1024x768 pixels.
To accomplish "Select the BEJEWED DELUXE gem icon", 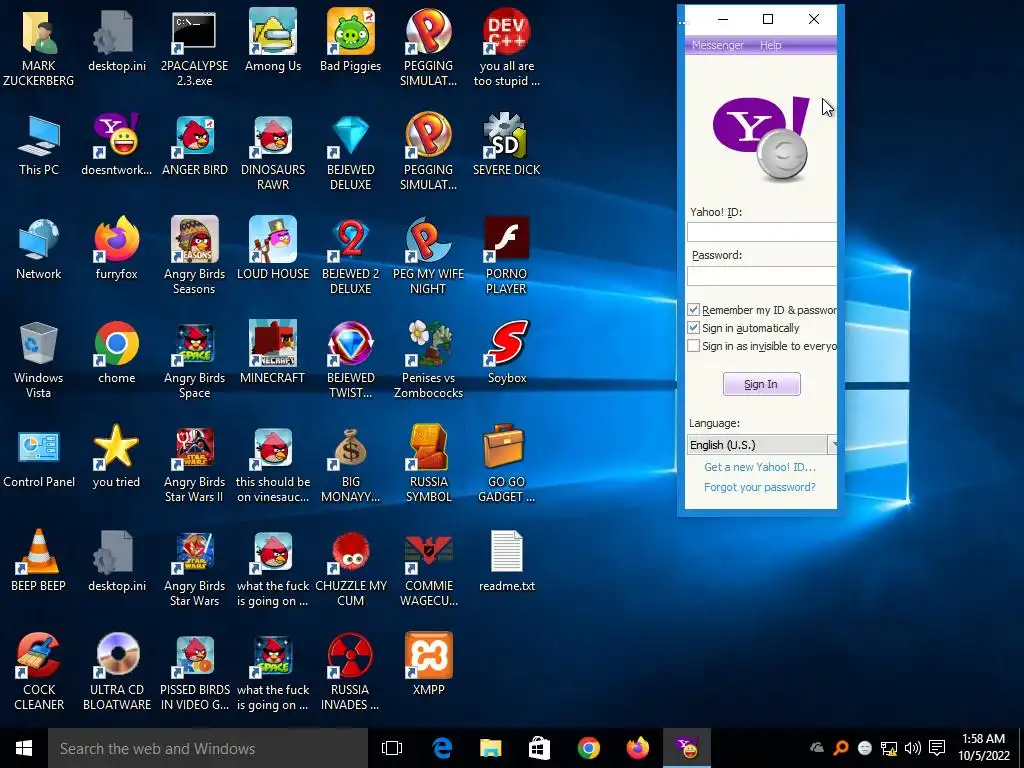I will click(351, 151).
